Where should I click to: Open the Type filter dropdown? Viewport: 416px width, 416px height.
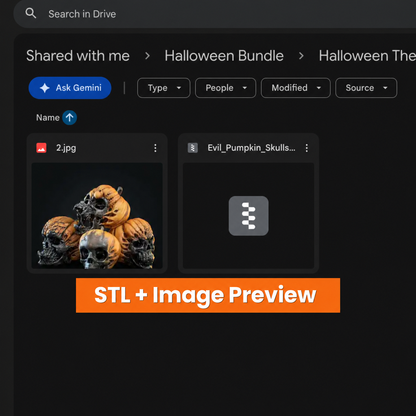click(x=163, y=88)
